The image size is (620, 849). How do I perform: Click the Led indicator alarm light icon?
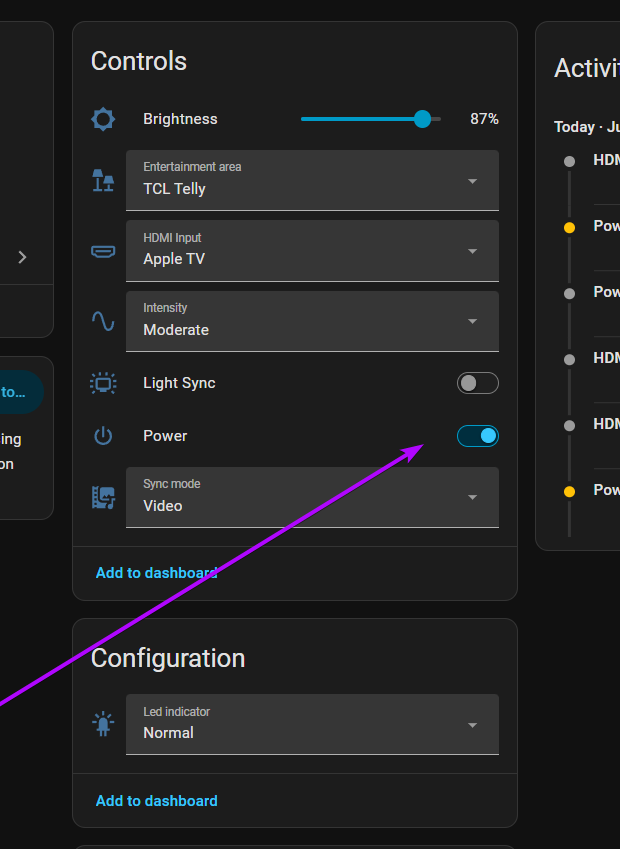point(103,724)
